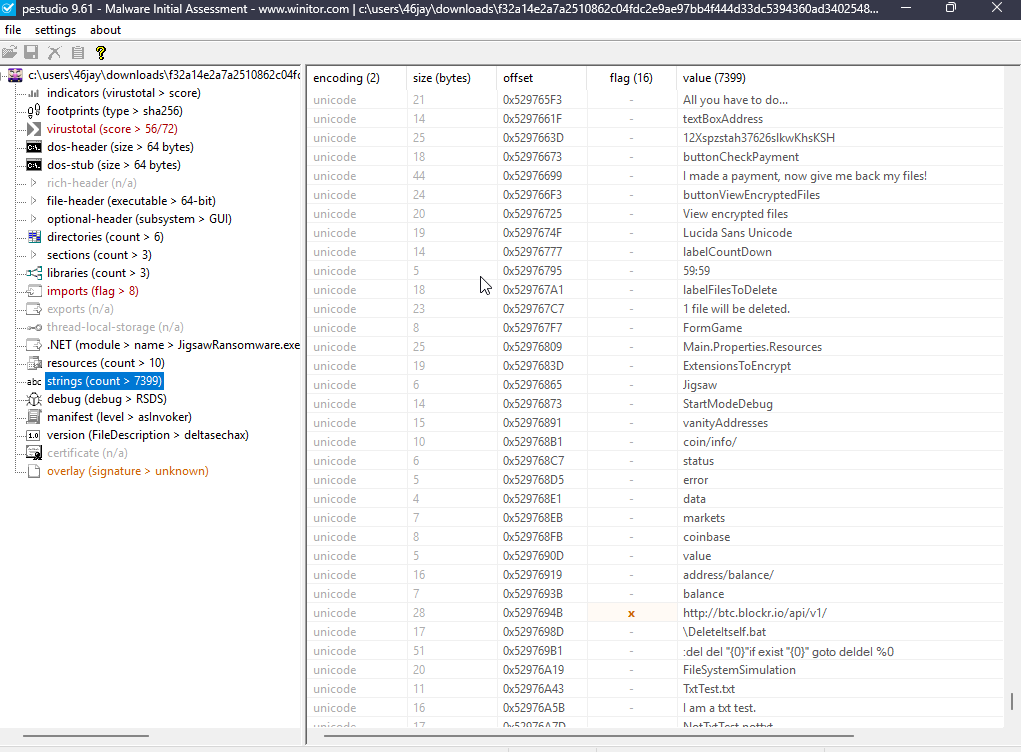1021x752 pixels.
Task: Click the root file executable icon
Action: tap(16, 75)
